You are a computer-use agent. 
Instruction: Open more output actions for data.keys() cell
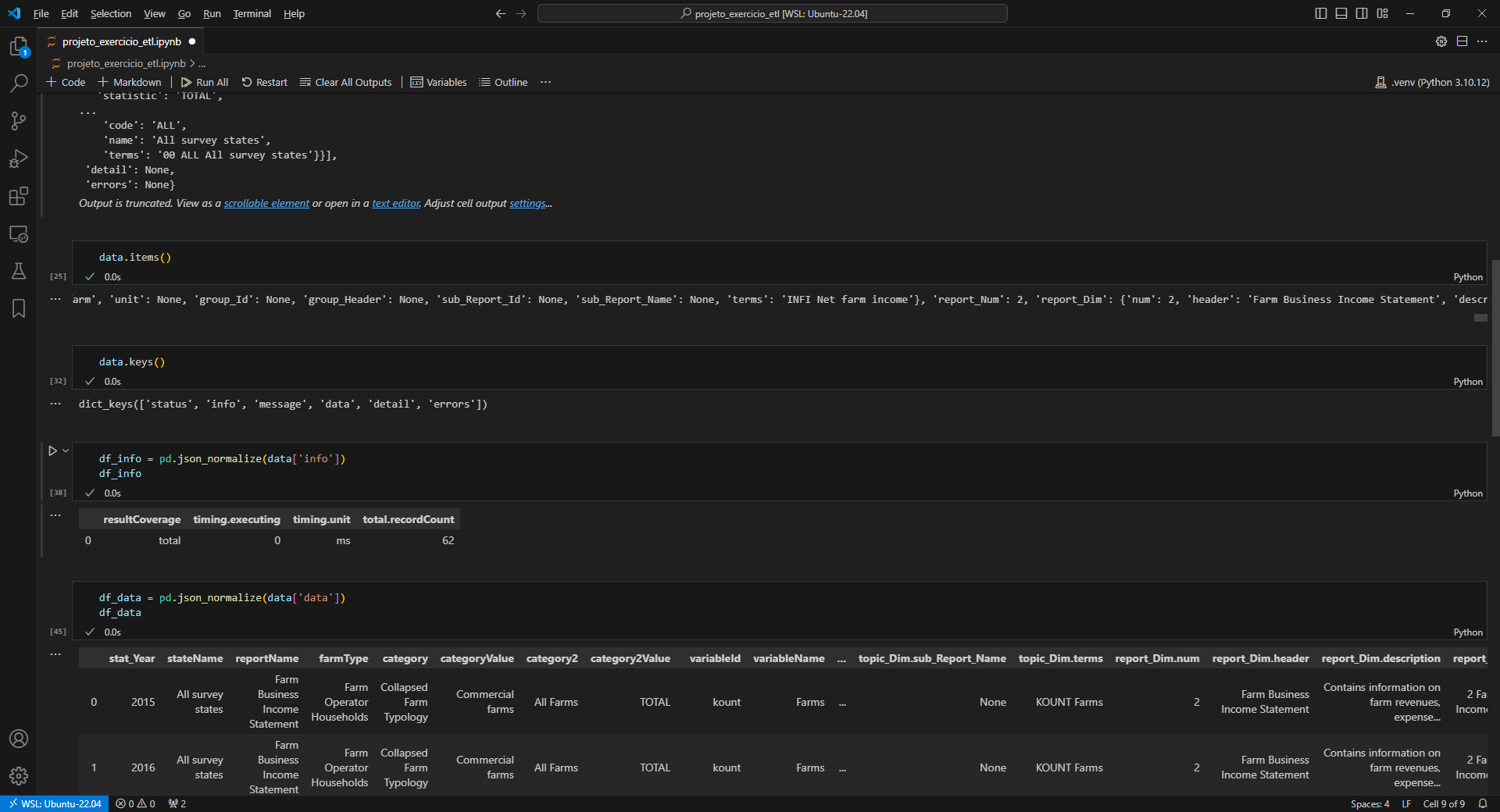point(55,404)
